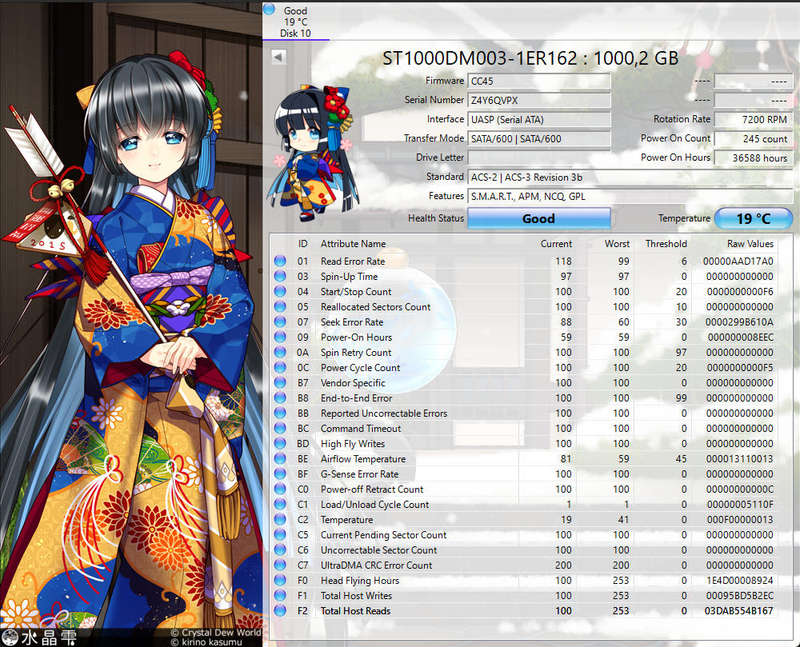Viewport: 800px width, 647px height.
Task: Click the status orb for Read Error Rate
Action: (x=280, y=261)
